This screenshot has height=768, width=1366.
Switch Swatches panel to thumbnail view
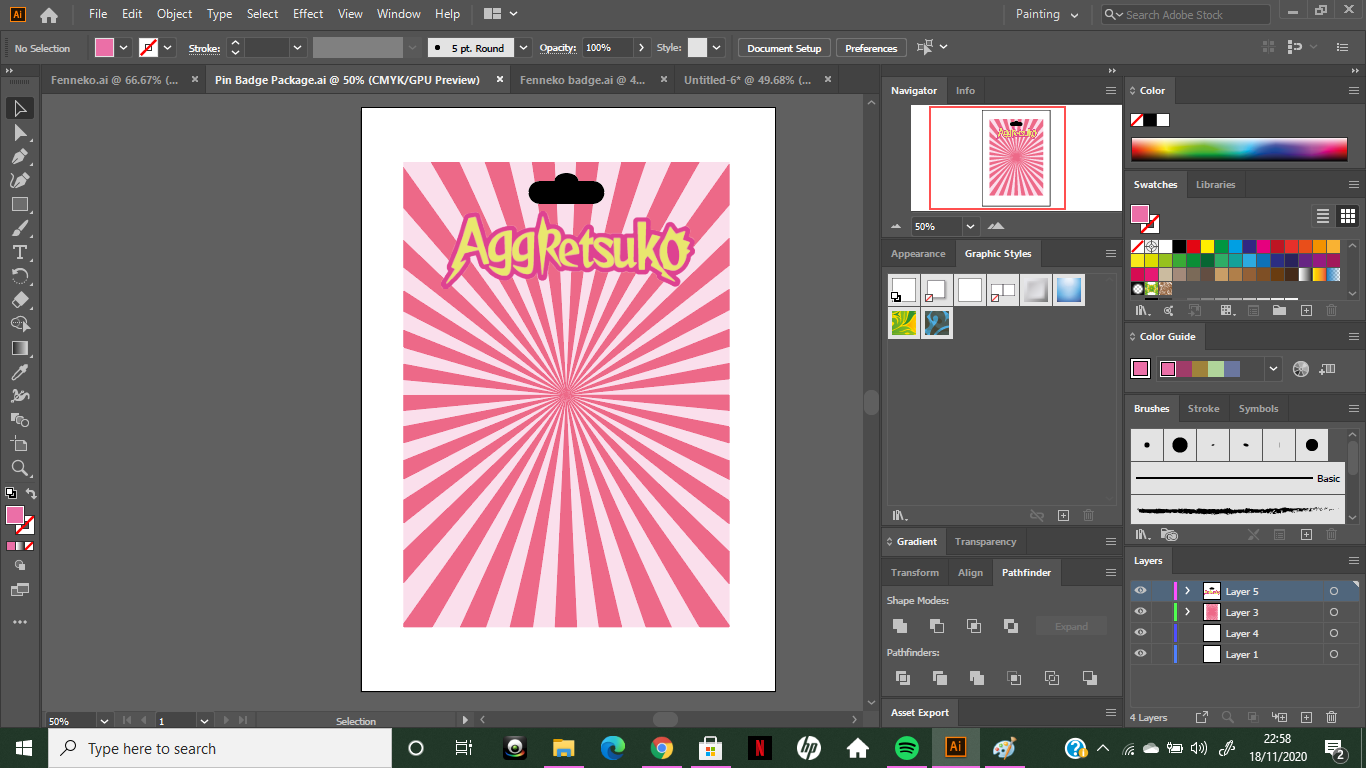(1347, 216)
